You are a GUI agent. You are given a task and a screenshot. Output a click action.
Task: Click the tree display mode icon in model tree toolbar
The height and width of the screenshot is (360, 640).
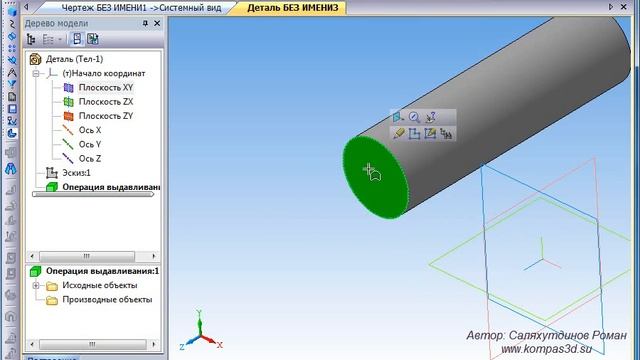31,39
